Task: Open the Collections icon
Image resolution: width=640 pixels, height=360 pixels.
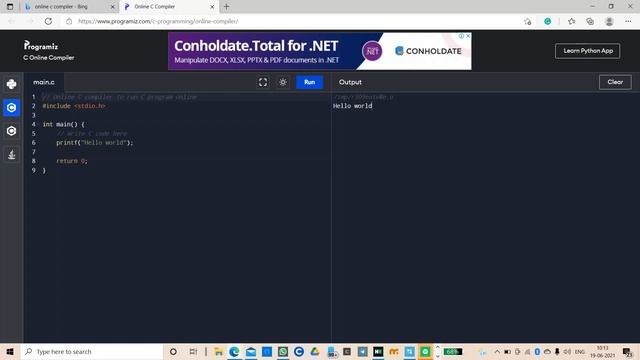Action: 590,21
